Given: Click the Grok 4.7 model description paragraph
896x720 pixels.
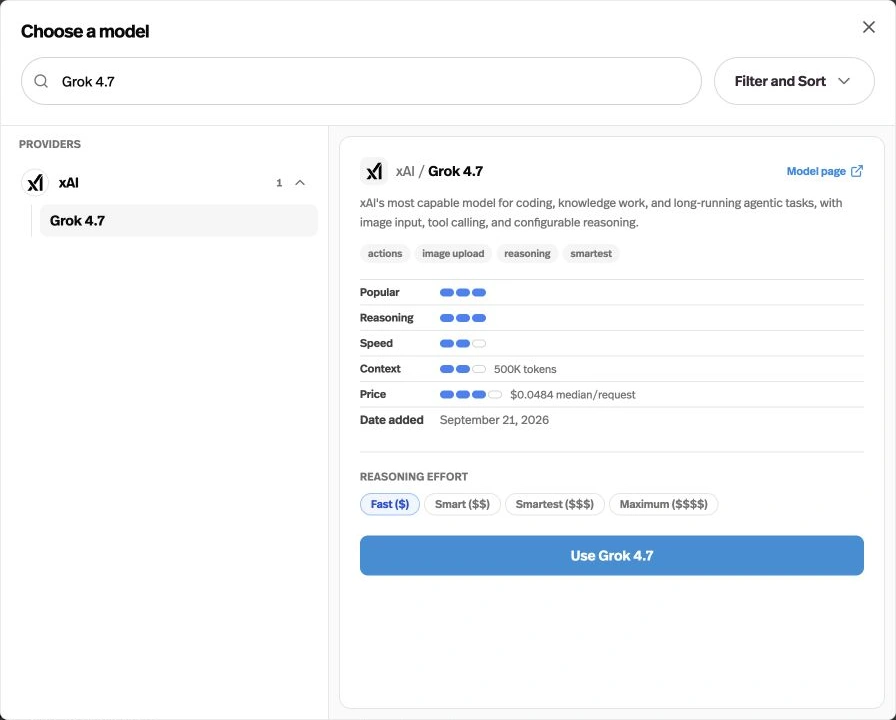Looking at the screenshot, I should click(601, 213).
